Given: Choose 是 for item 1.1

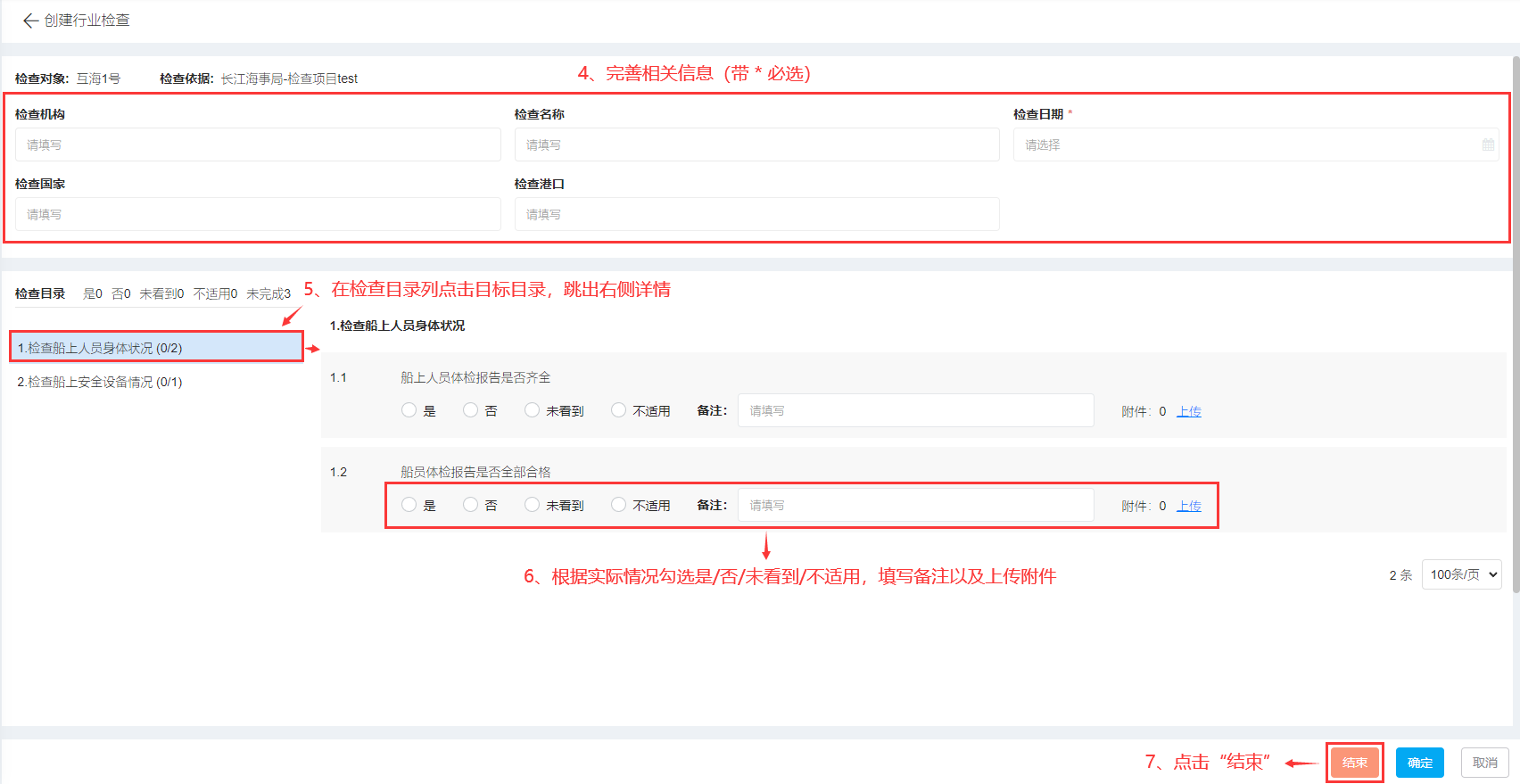Looking at the screenshot, I should click(409, 410).
